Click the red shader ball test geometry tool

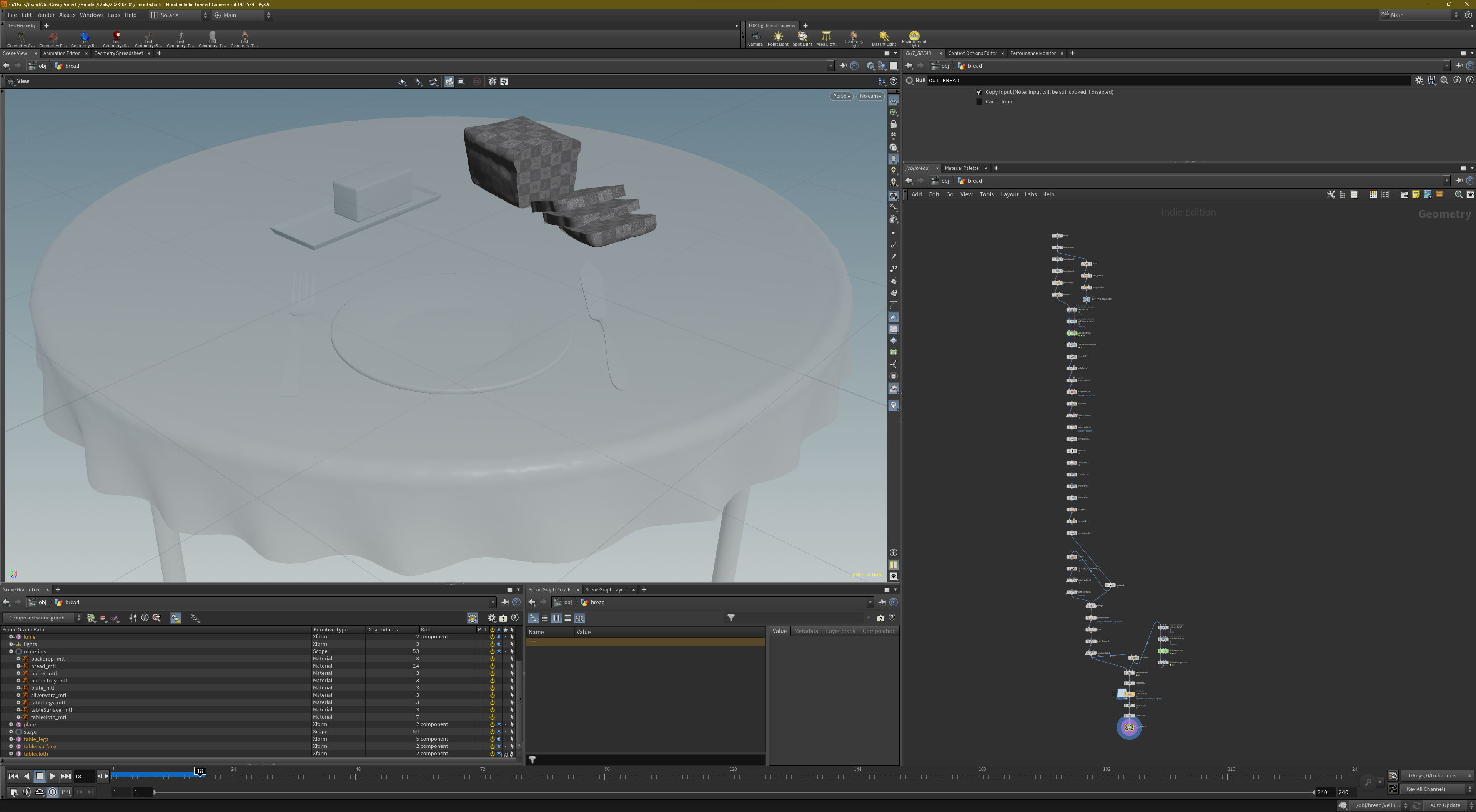pos(117,39)
